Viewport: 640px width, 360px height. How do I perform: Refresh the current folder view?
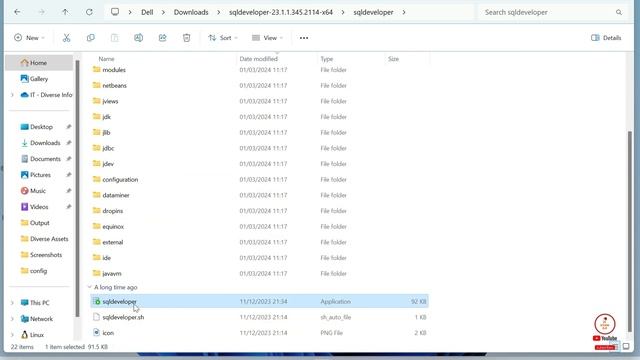89,12
